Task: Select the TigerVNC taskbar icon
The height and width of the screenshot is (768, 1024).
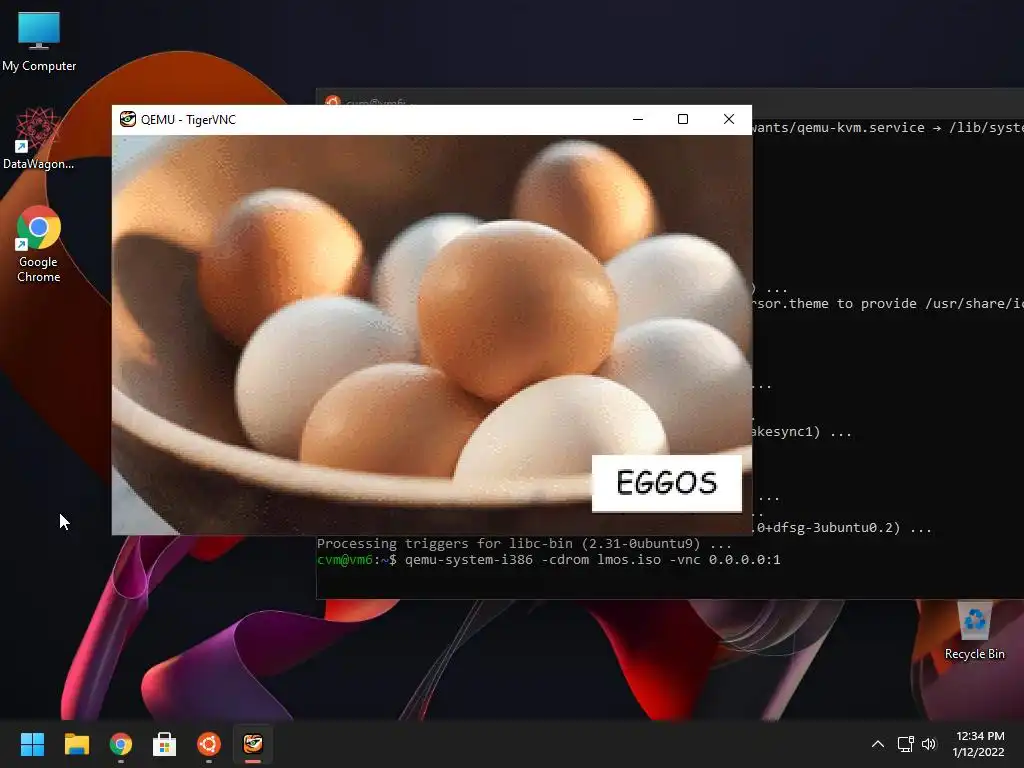Action: 253,744
